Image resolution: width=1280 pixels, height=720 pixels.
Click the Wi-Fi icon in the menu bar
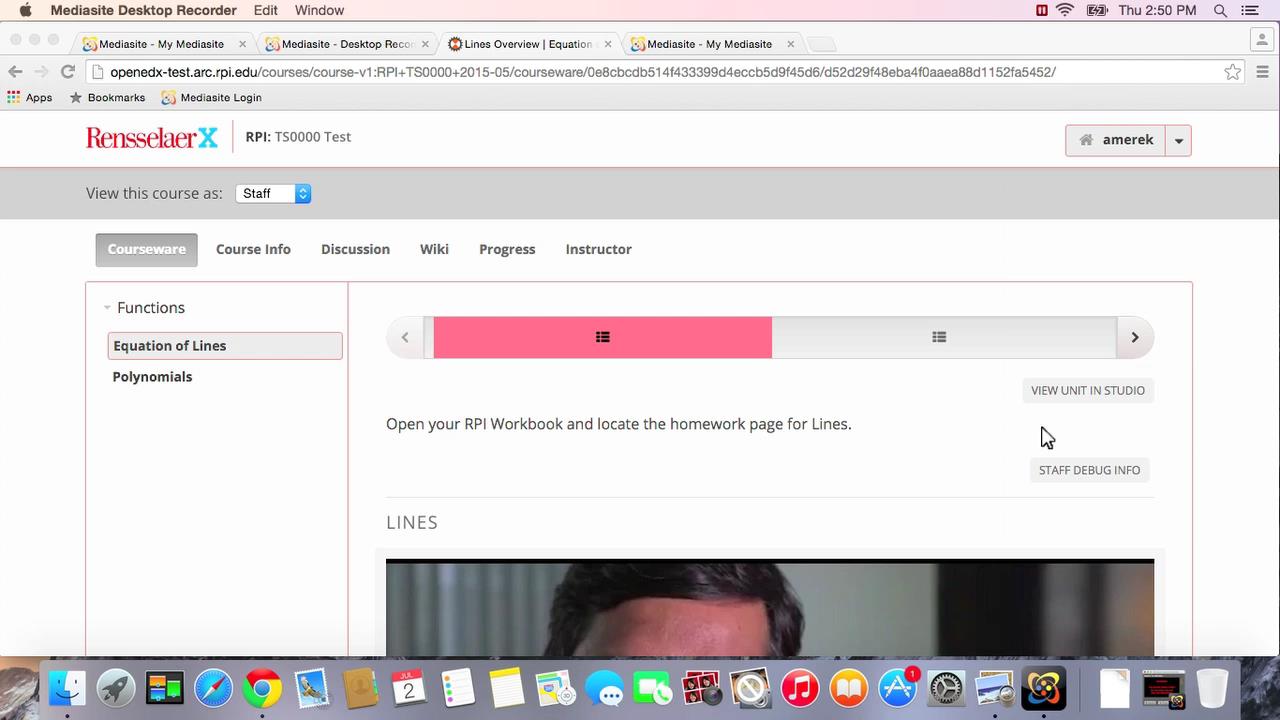pyautogui.click(x=1063, y=10)
